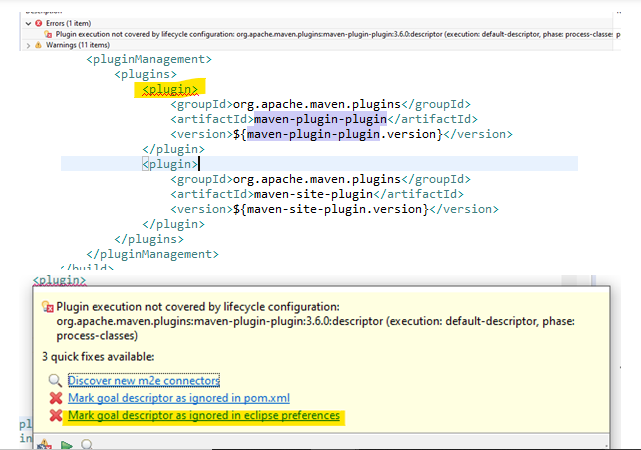Click the red Errors category icon
641x450 pixels.
(x=38, y=23)
